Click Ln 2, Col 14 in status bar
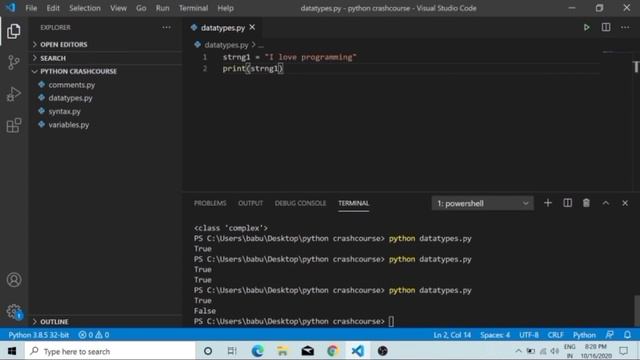 (452, 335)
